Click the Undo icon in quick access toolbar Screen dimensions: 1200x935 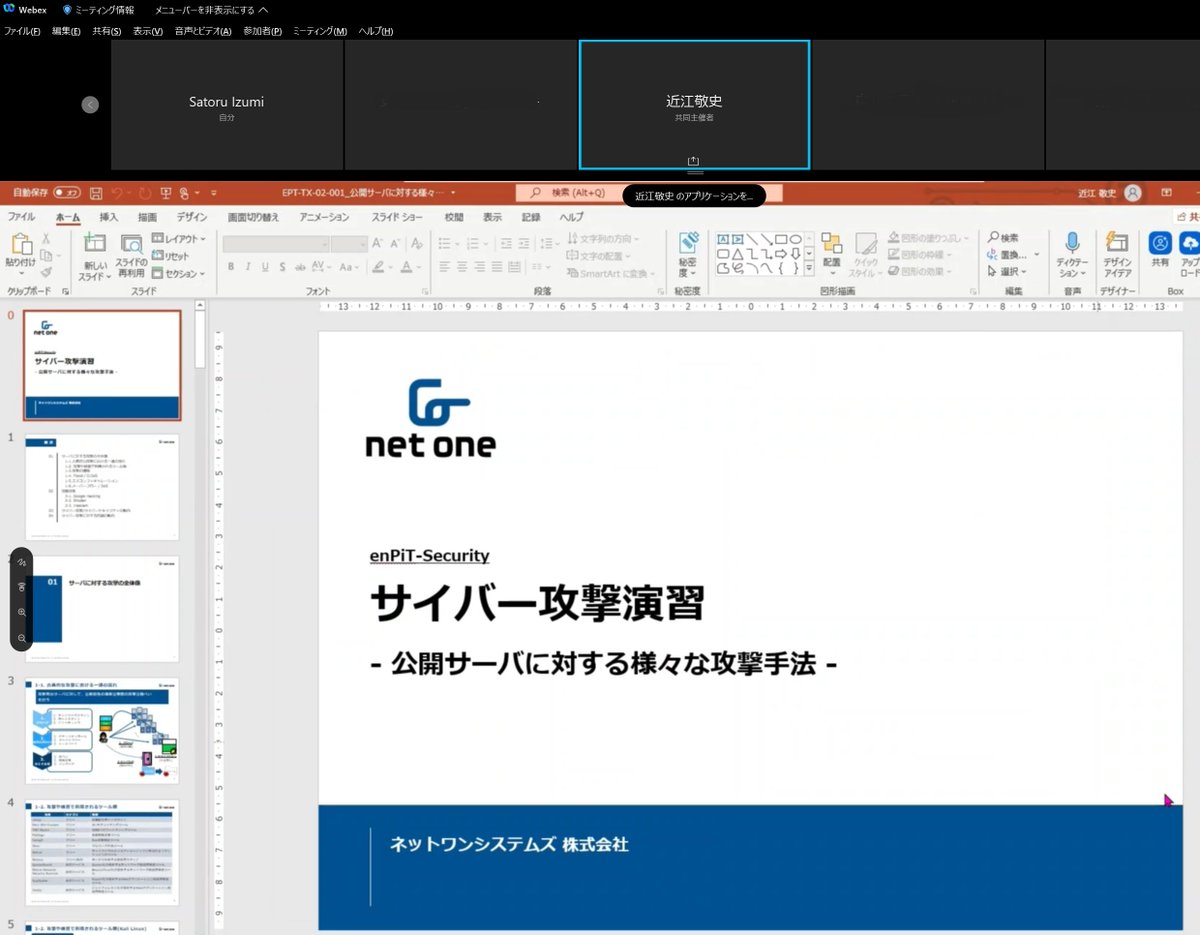coord(118,192)
